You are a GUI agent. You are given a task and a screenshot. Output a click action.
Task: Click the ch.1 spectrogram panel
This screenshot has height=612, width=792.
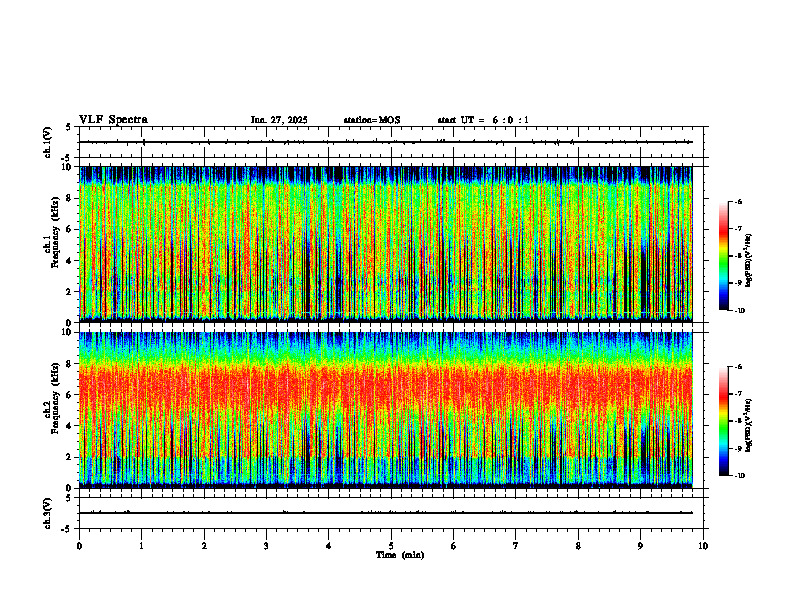(386, 244)
